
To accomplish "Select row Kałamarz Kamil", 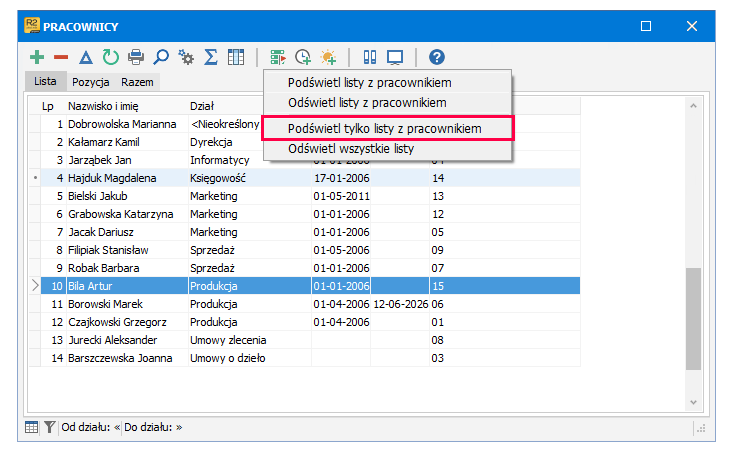I will [305, 142].
